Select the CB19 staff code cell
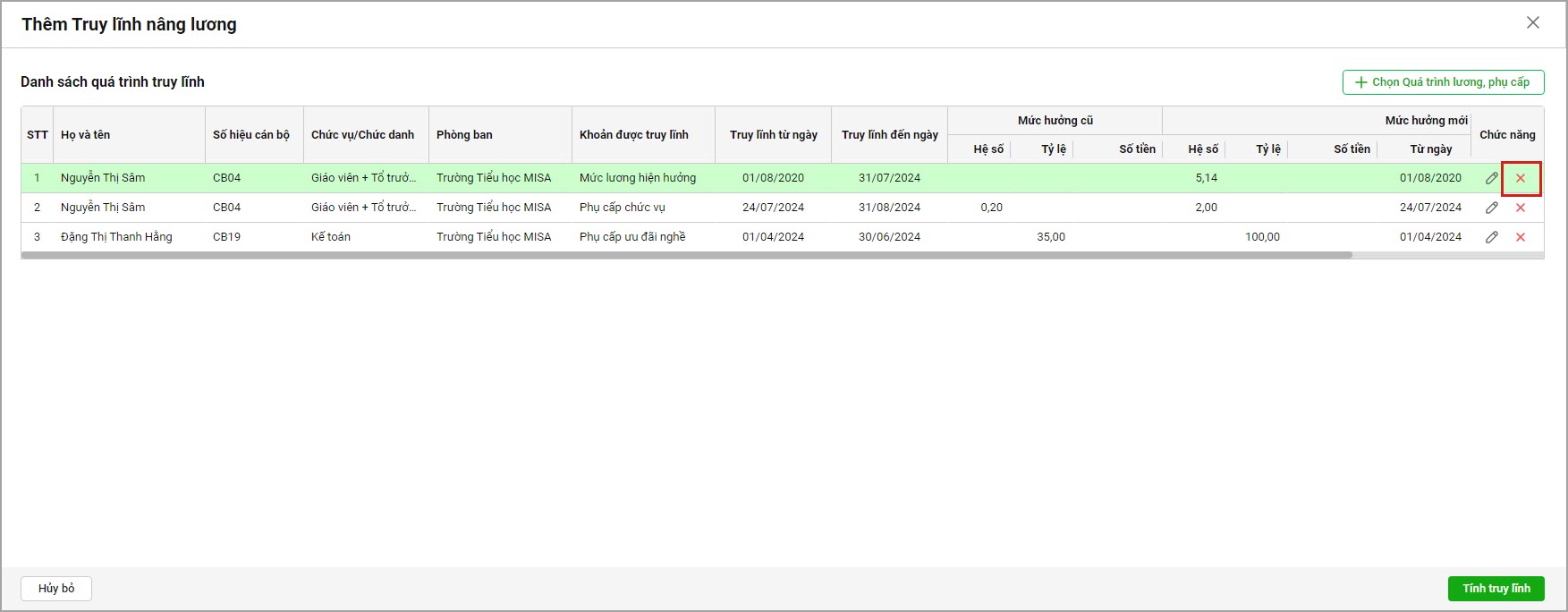Image resolution: width=1568 pixels, height=612 pixels. pyautogui.click(x=226, y=237)
